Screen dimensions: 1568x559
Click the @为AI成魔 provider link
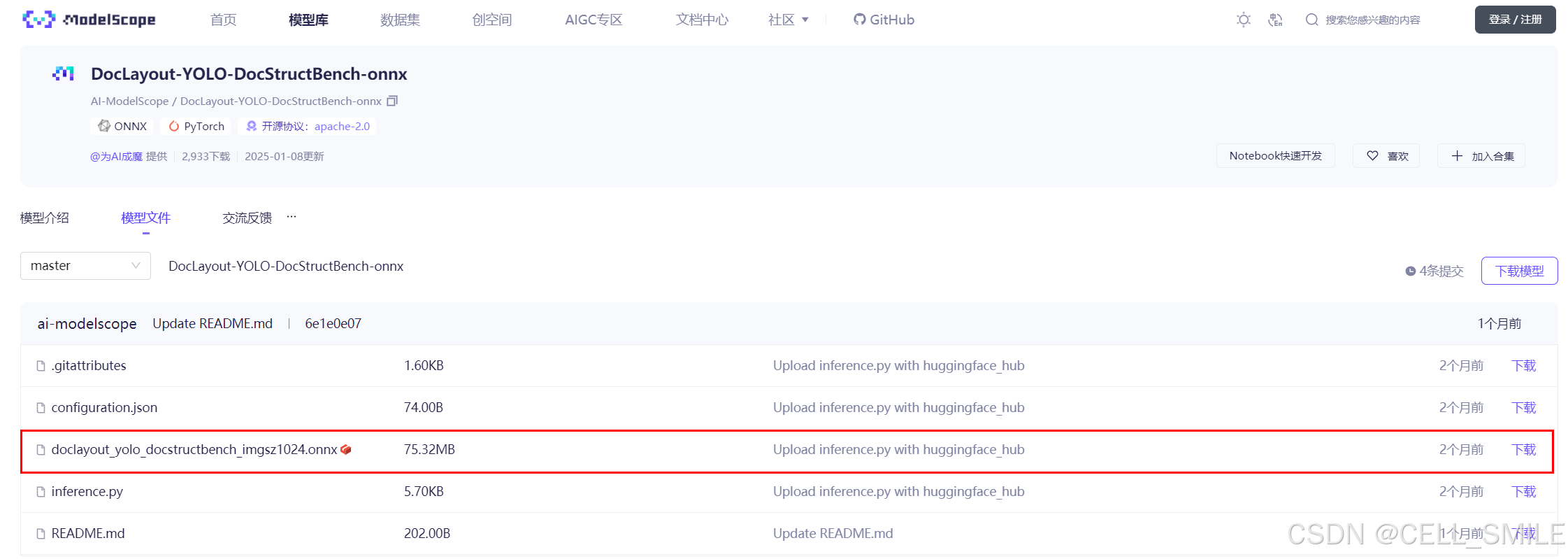tap(116, 156)
